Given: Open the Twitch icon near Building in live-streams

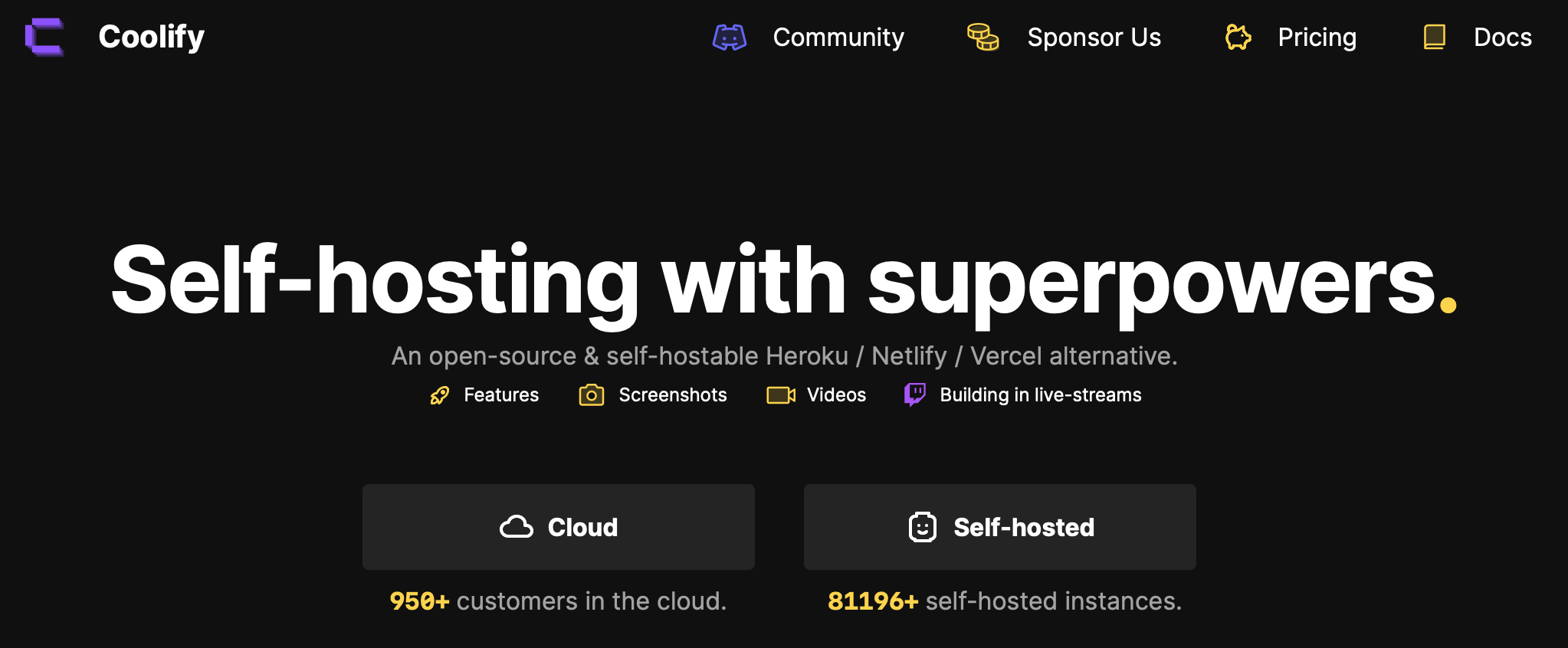Looking at the screenshot, I should (914, 394).
